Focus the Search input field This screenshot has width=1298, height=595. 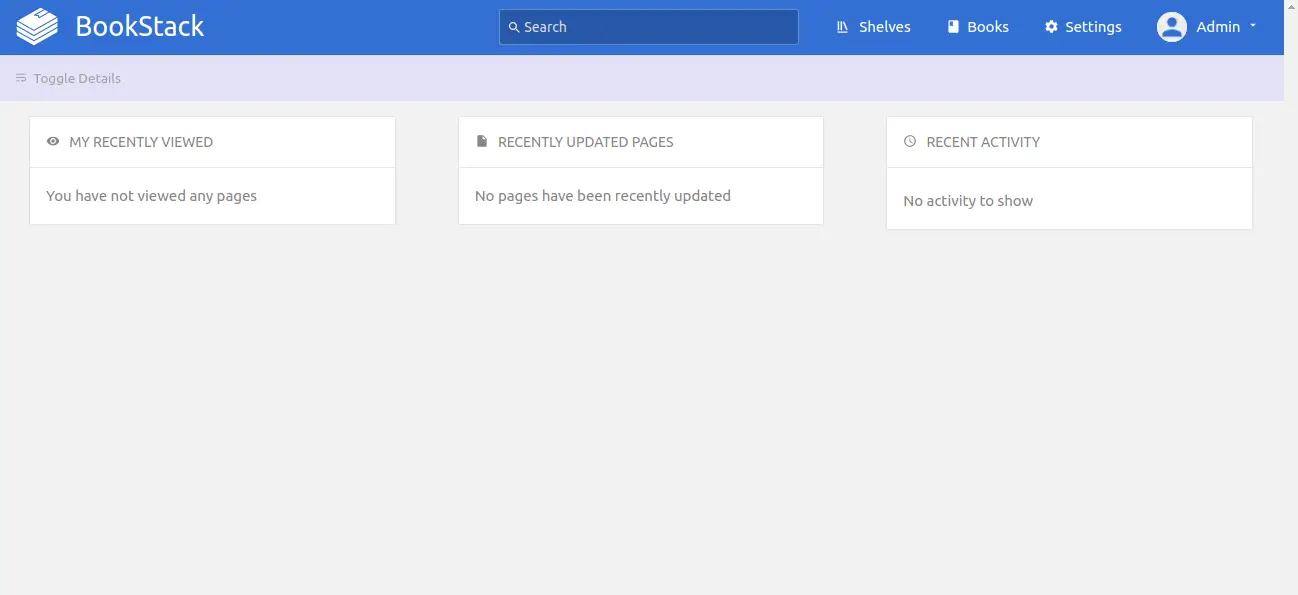point(649,27)
